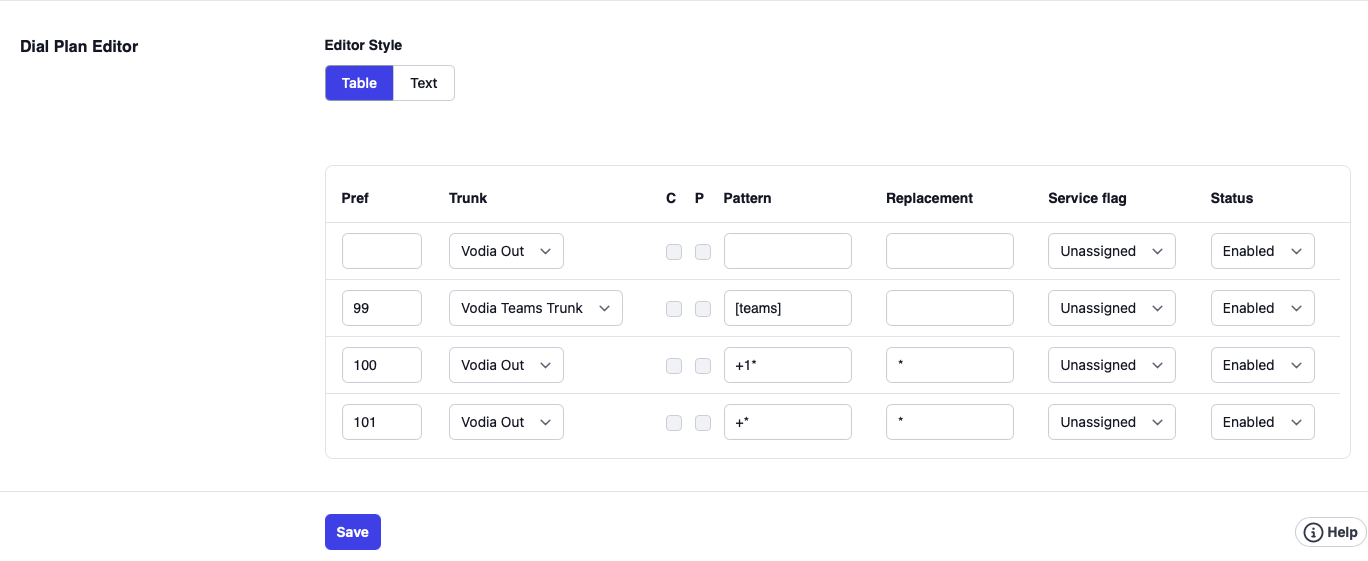The height and width of the screenshot is (561, 1368).
Task: Expand the Trunk dropdown for pref 100
Action: click(x=506, y=365)
